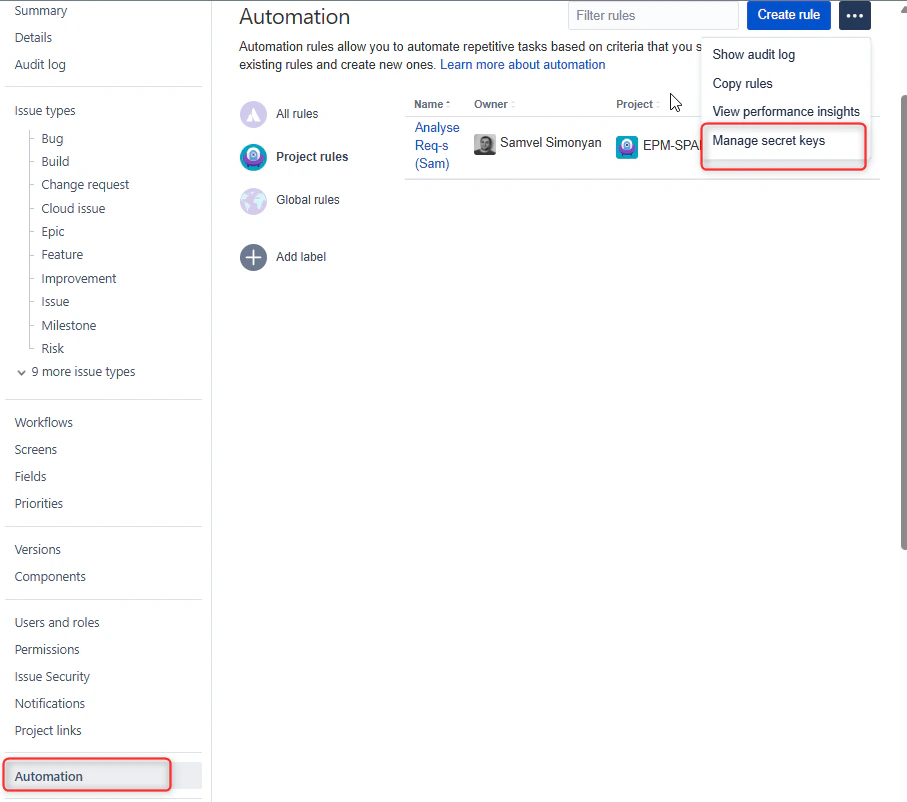Screen dimensions: 907x802
Task: Click Samvel Simonyan's owner avatar
Action: coord(484,144)
